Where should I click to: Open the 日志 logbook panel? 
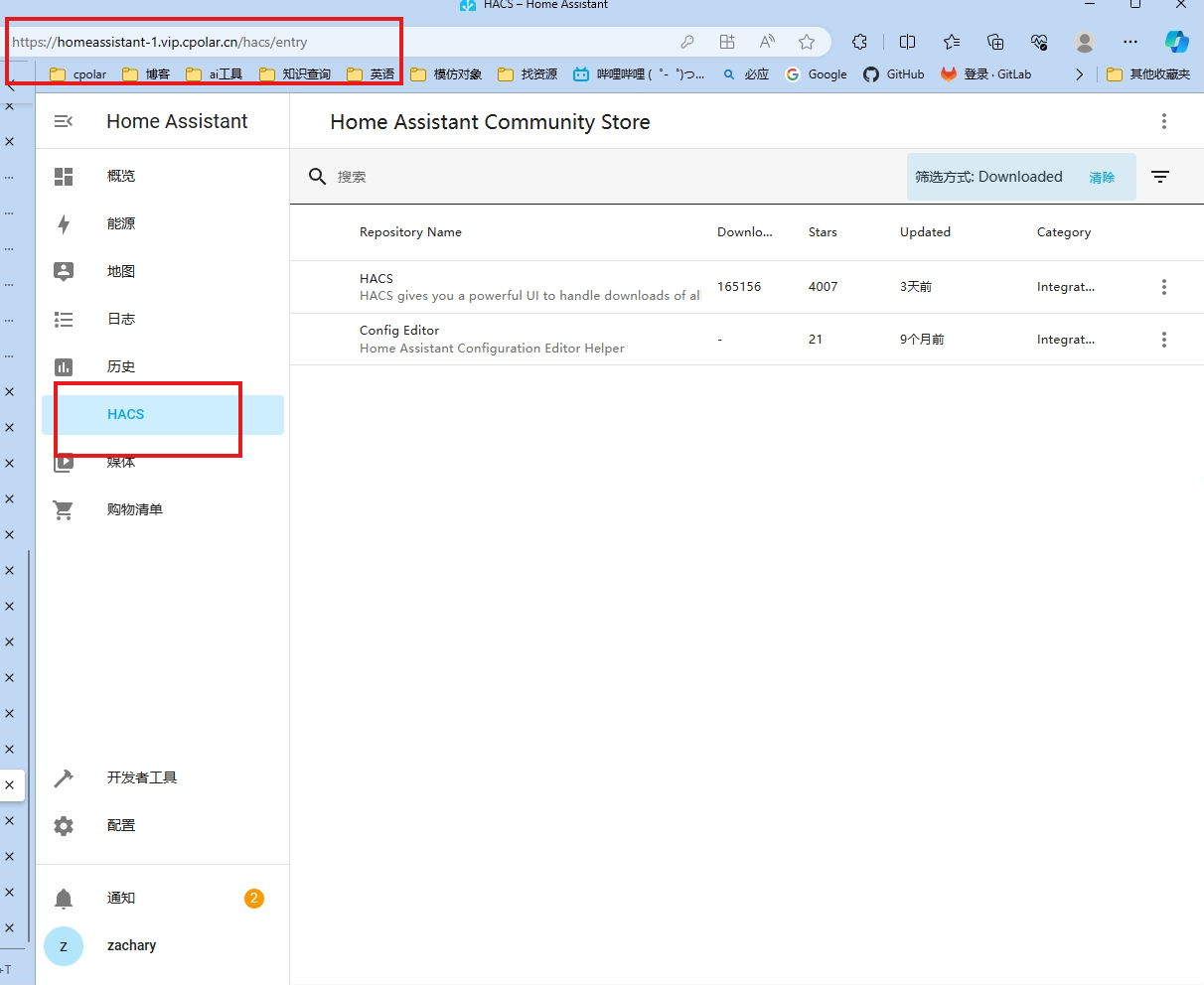click(x=120, y=319)
